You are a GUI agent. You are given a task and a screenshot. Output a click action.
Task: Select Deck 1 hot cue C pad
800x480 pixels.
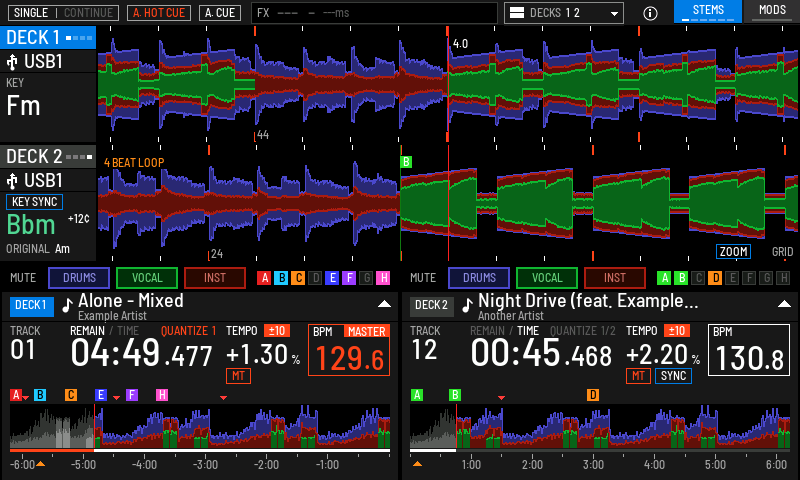(x=298, y=278)
